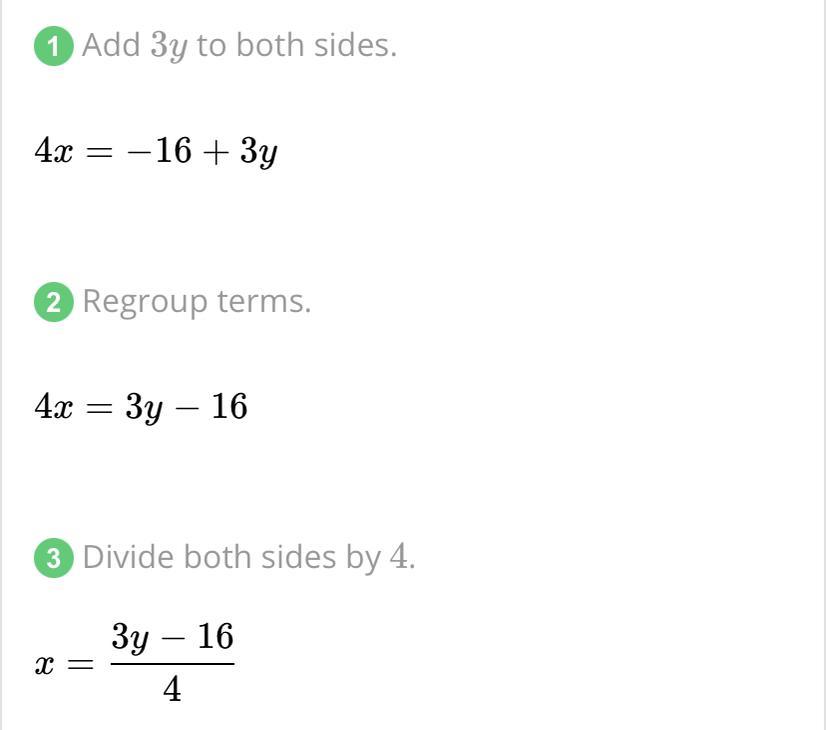826x730 pixels.
Task: Click the green step 3 badge
Action: pyautogui.click(x=53, y=558)
